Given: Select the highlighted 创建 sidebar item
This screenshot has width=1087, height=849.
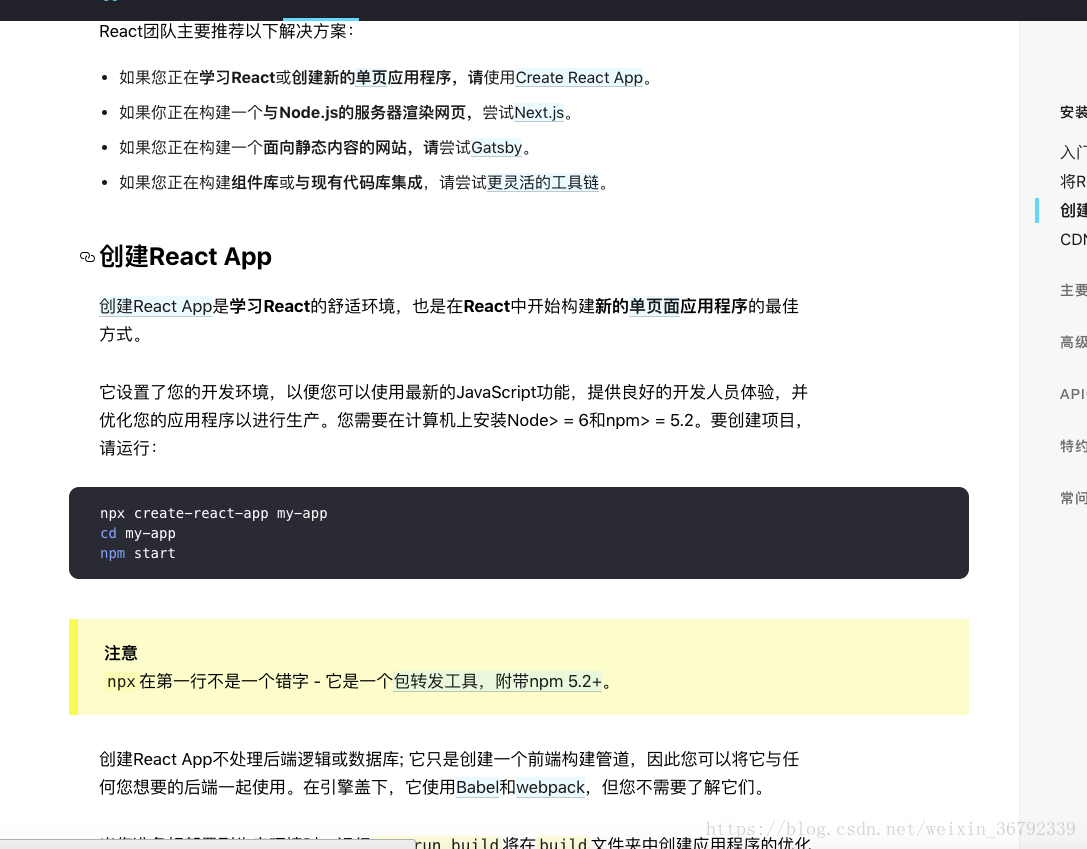Looking at the screenshot, I should pos(1073,211).
